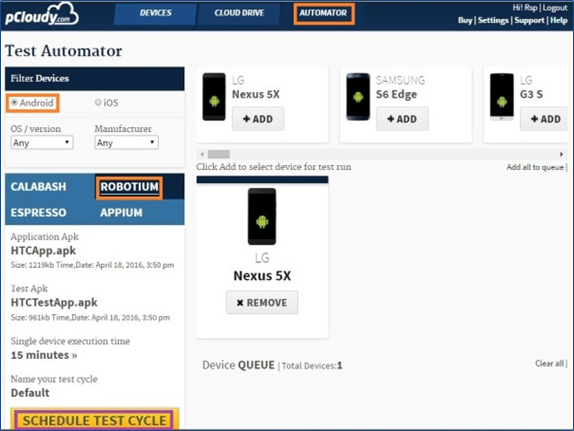Image resolution: width=574 pixels, height=431 pixels.
Task: Click the Samsung S6 Edge phone image
Action: [x=358, y=97]
